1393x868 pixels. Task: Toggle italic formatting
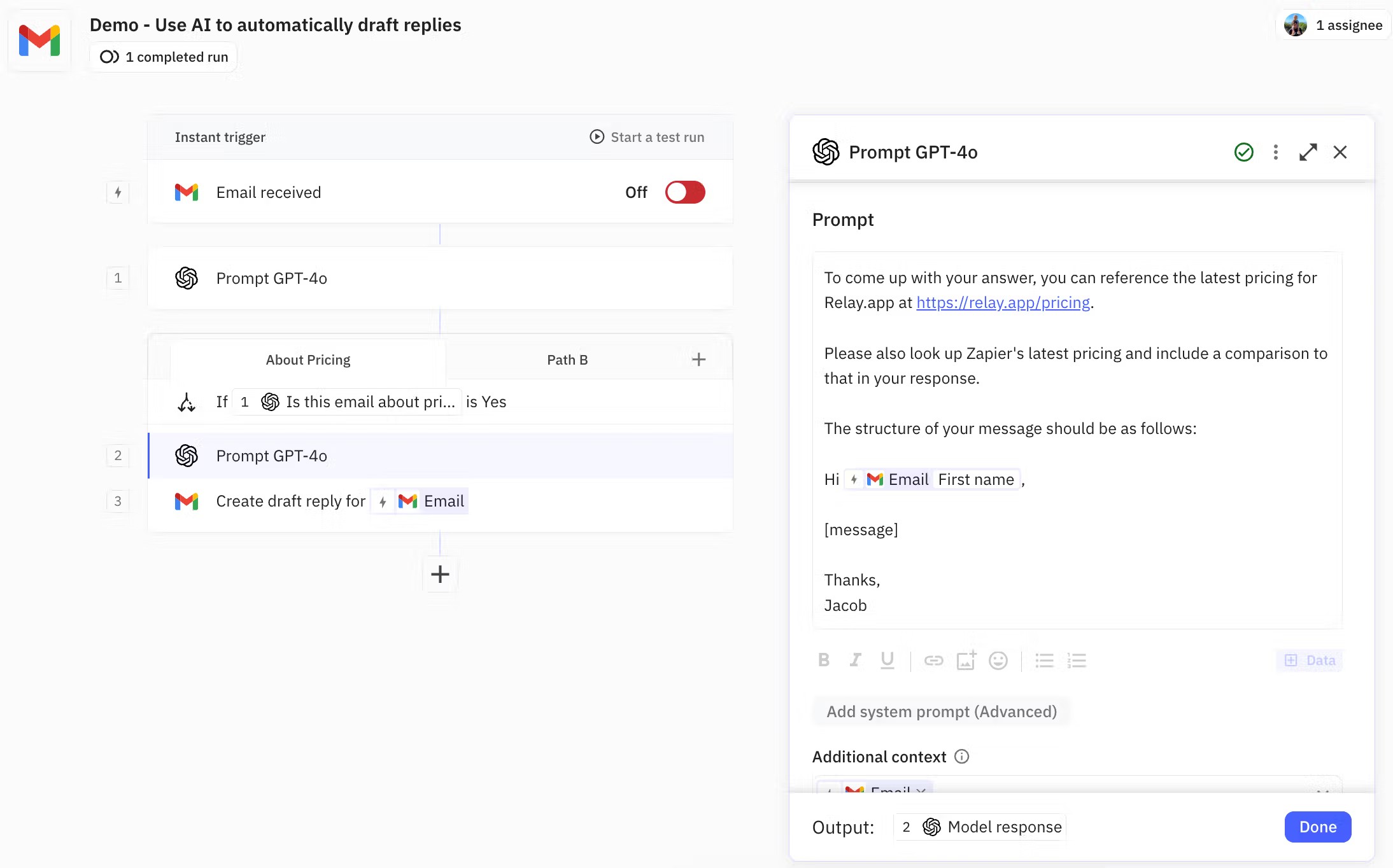click(855, 661)
